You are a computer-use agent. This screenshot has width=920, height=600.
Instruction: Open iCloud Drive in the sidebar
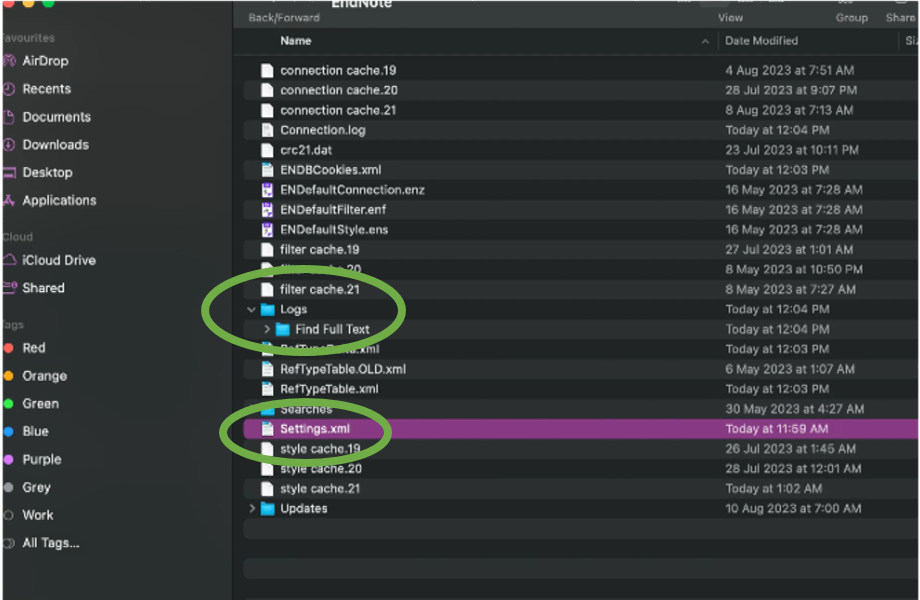coord(58,260)
